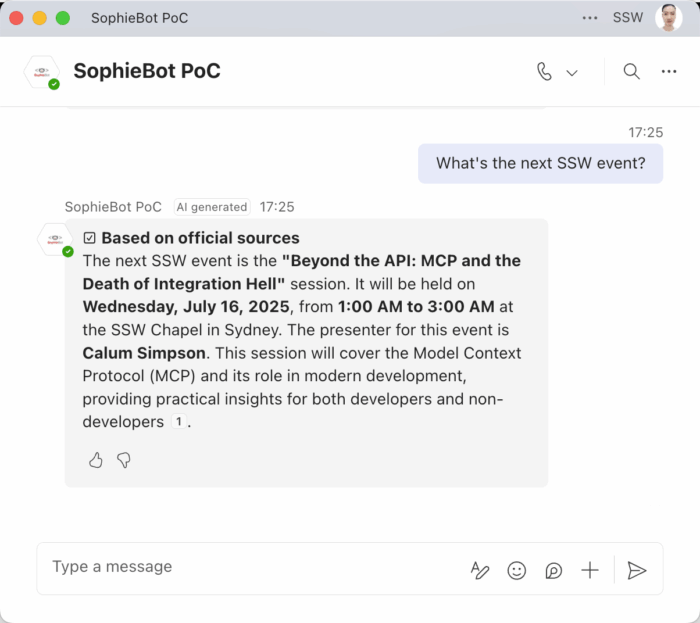Open the Loop components chat icon
700x623 pixels.
click(554, 570)
